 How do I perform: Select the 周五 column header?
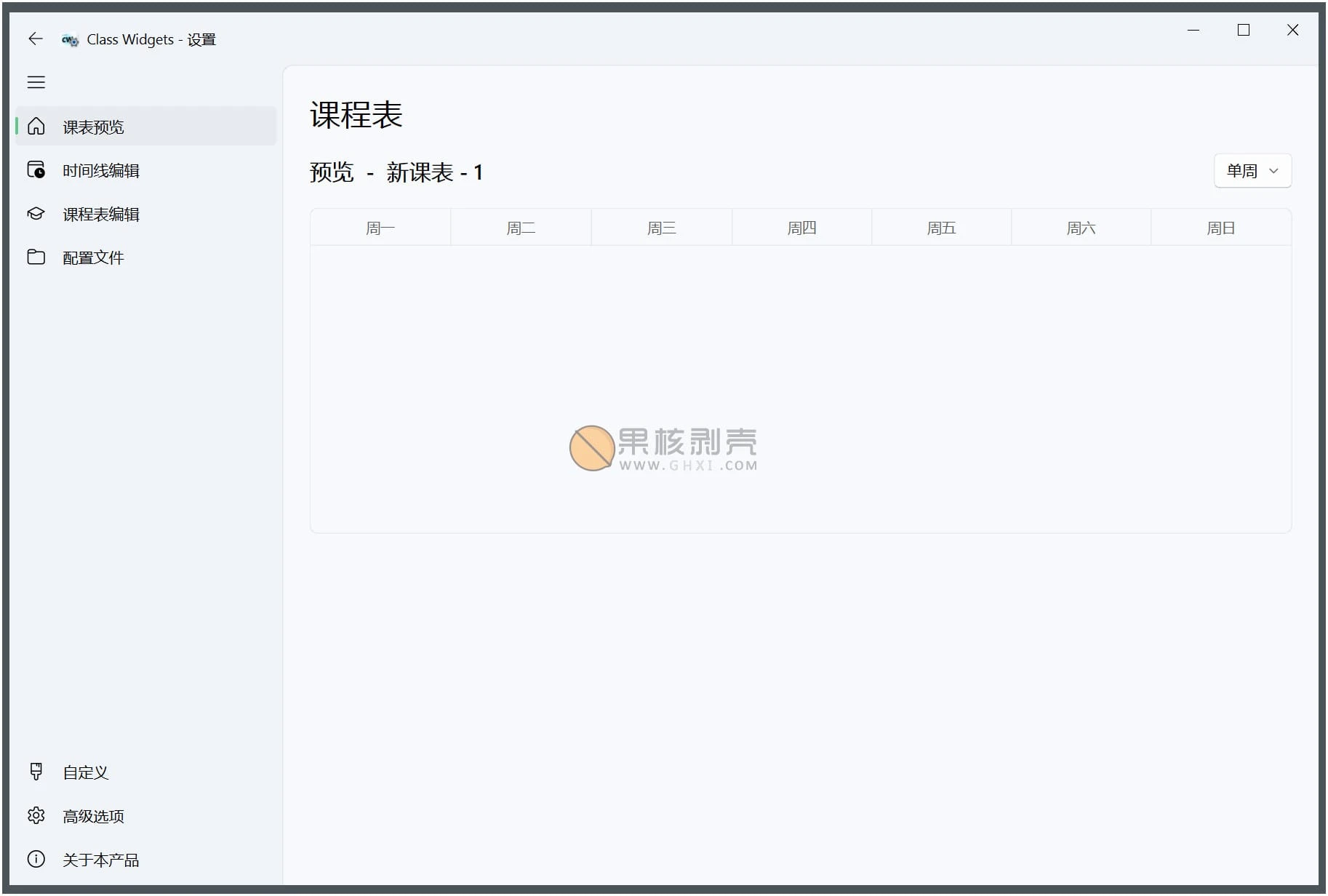click(x=941, y=228)
